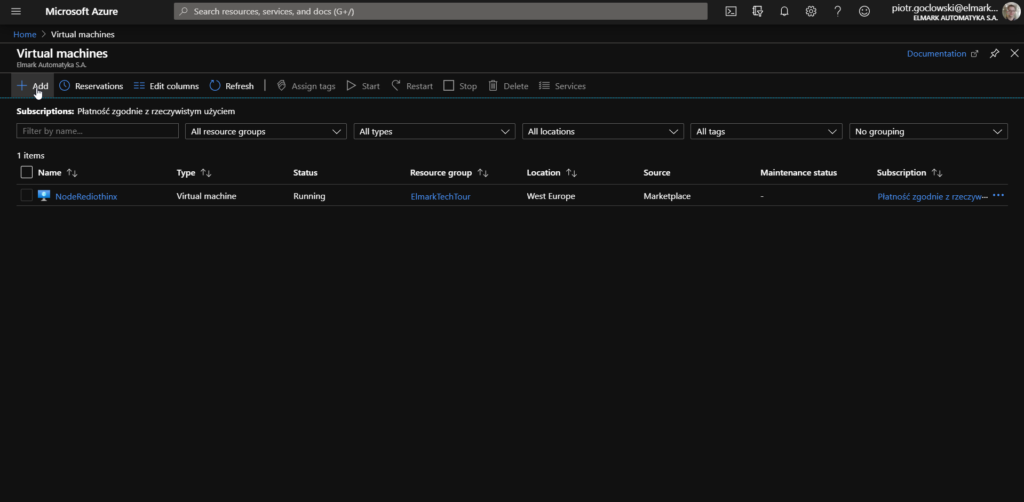The height and width of the screenshot is (502, 1024).
Task: Open the No grouping dropdown
Action: click(929, 131)
